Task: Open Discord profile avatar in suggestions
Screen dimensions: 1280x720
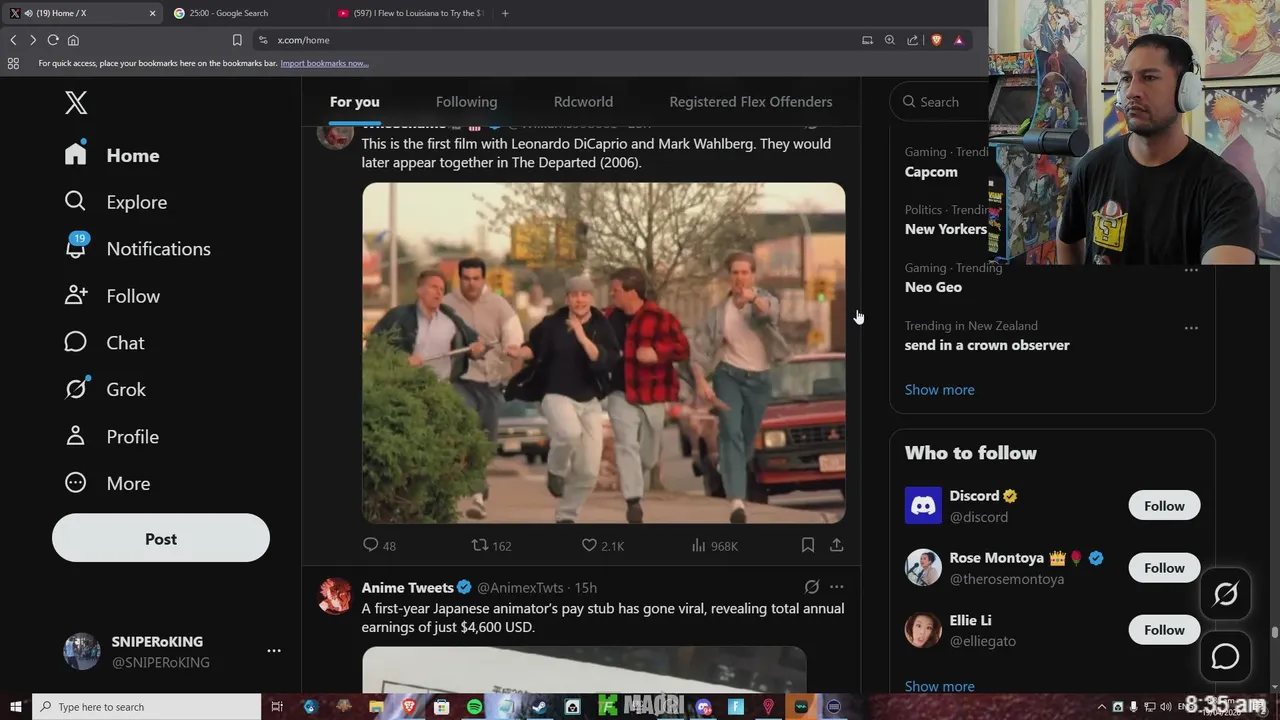Action: [x=923, y=506]
